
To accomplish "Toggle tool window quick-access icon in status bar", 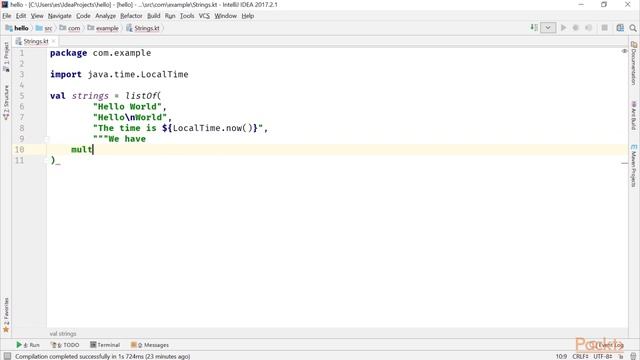I will coord(7,356).
